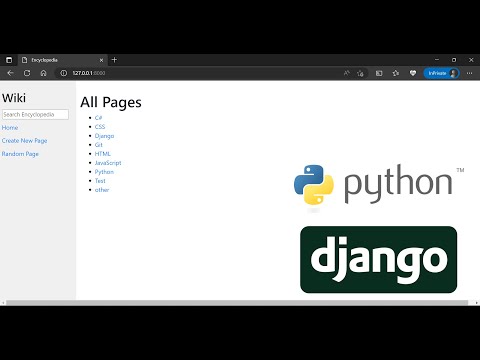Open the Django entry link

[x=104, y=136]
